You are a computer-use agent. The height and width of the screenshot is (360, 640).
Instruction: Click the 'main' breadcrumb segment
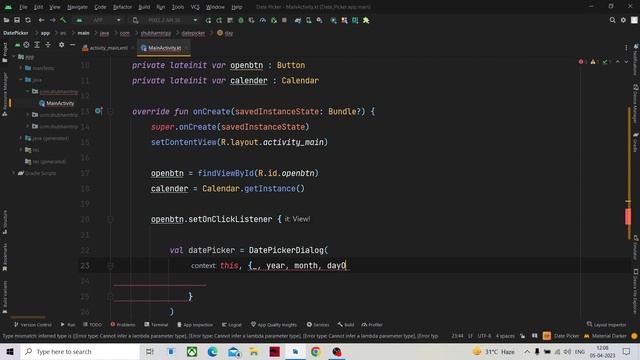click(83, 33)
